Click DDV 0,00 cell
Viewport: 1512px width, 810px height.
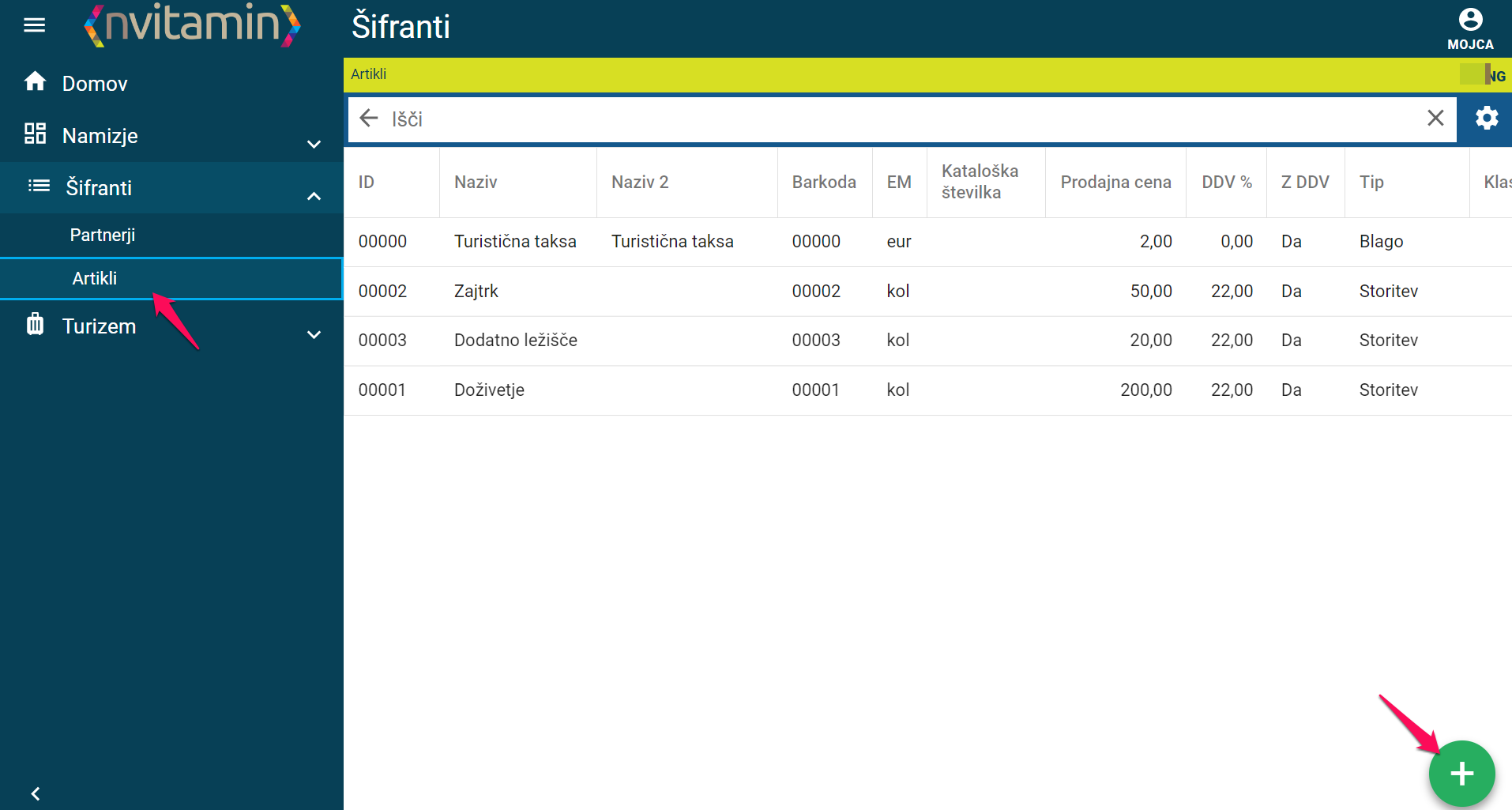(1236, 242)
